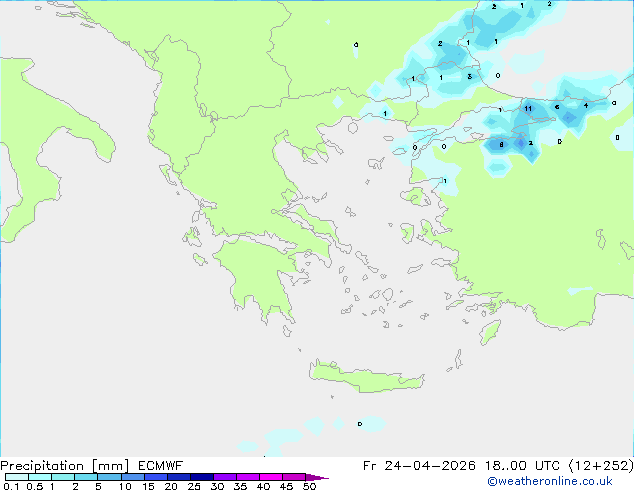
Task: Pick the 1–2 mm cyan legend swatch
Action: [x=63, y=477]
